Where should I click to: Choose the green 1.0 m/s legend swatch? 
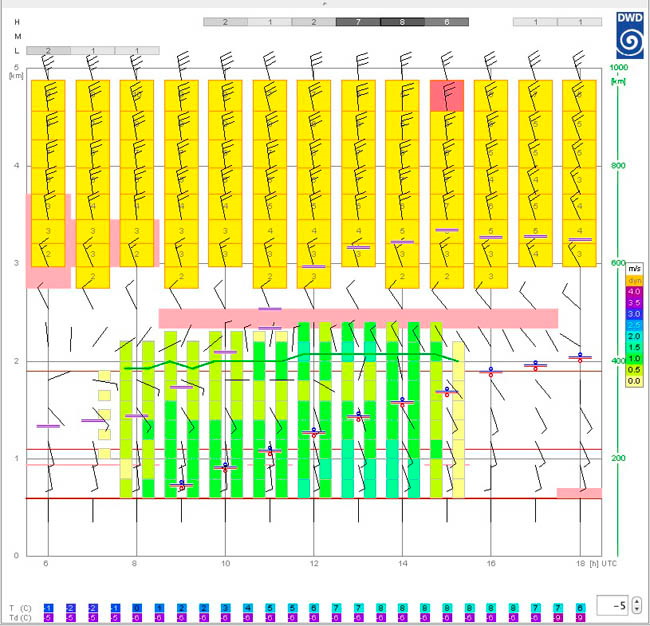click(634, 359)
